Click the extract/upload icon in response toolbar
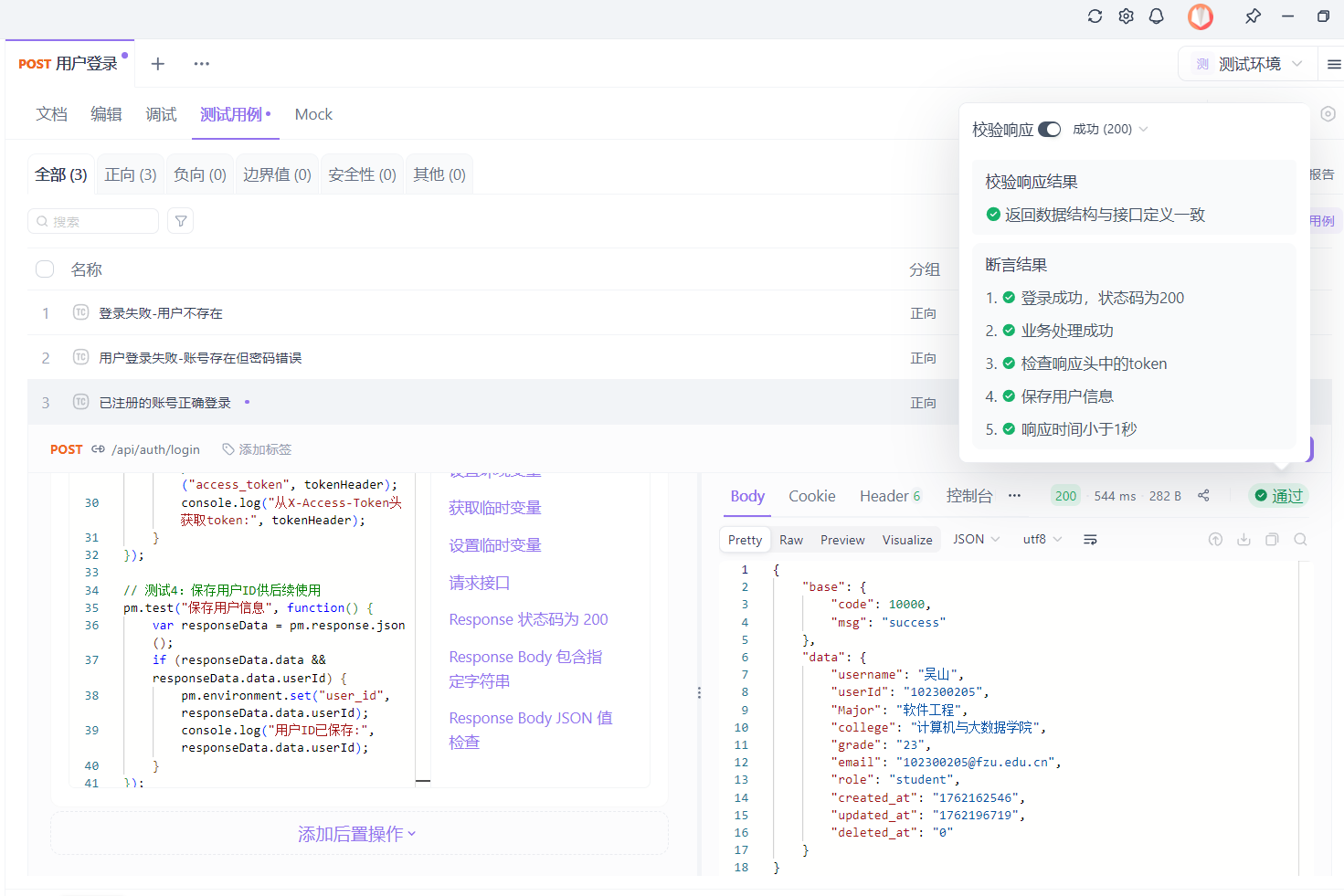This screenshot has height=896, width=1344. click(1215, 540)
